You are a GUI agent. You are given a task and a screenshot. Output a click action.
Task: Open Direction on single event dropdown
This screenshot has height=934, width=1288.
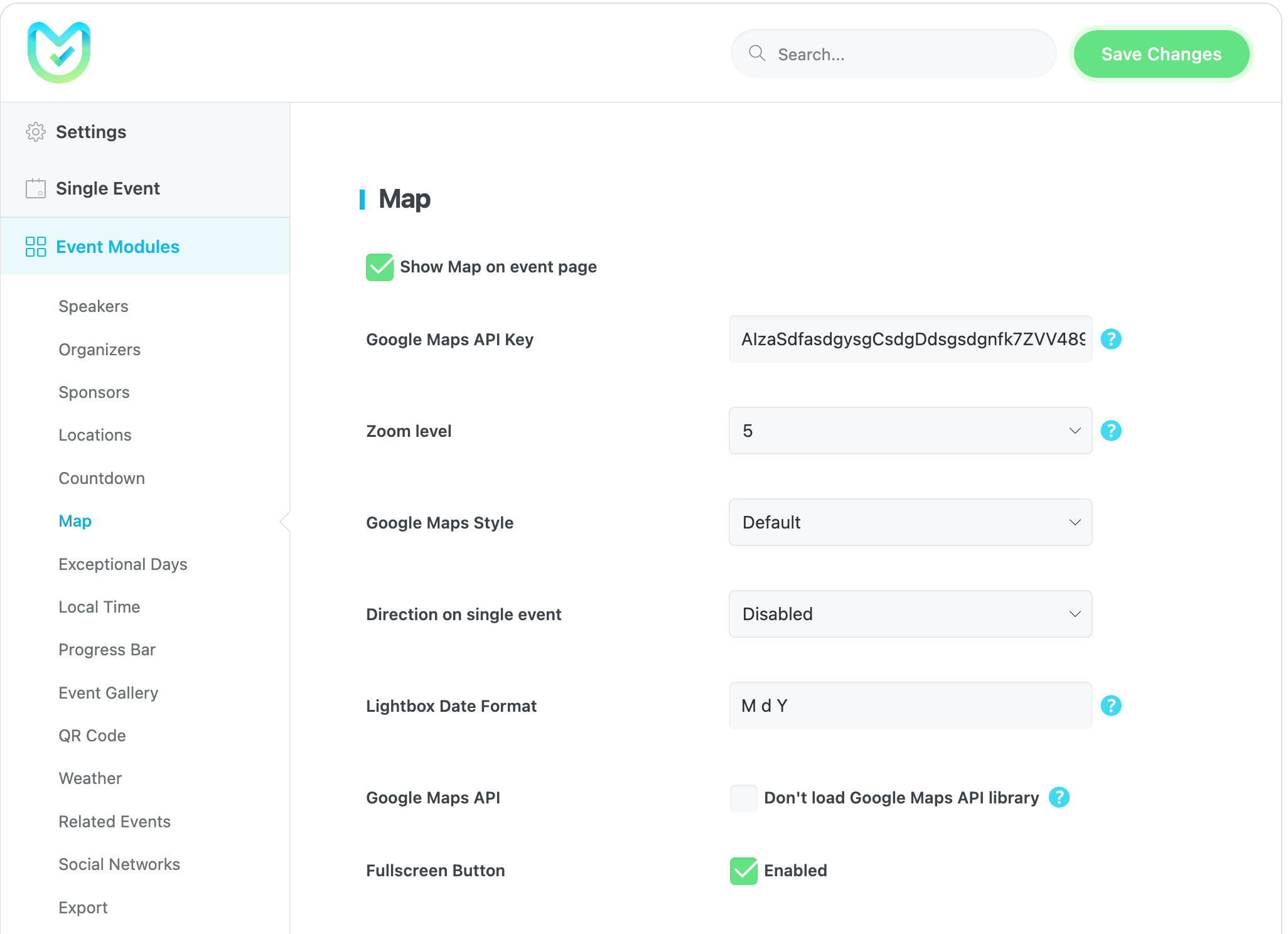coord(910,614)
